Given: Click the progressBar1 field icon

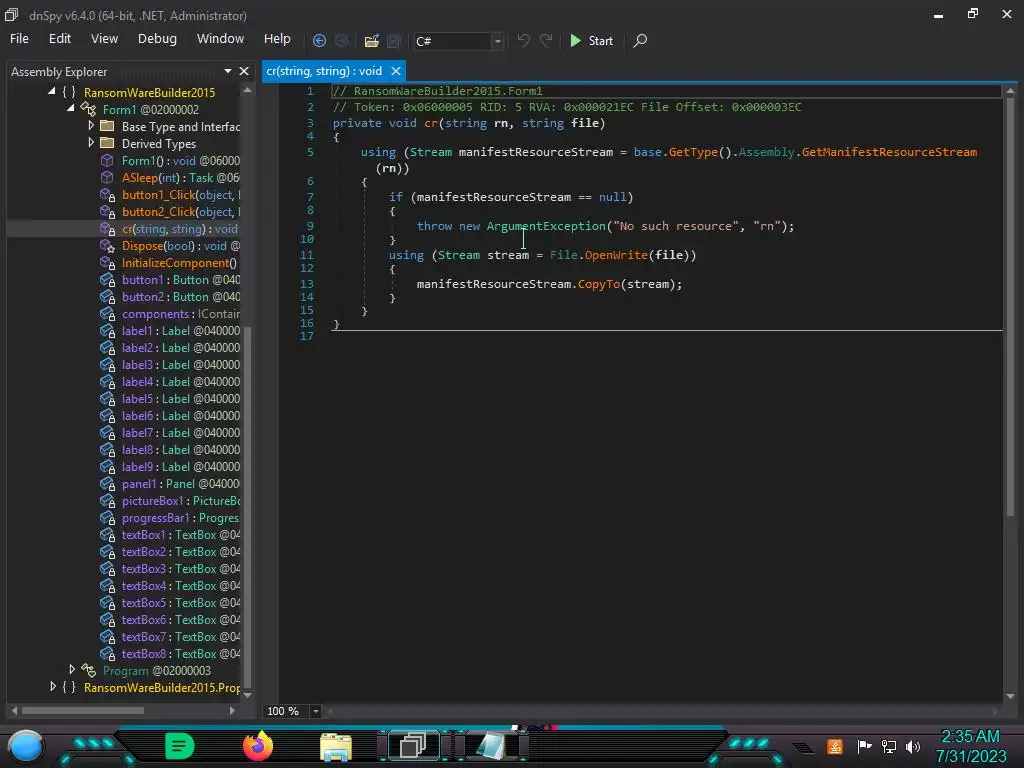Looking at the screenshot, I should click(x=107, y=517).
